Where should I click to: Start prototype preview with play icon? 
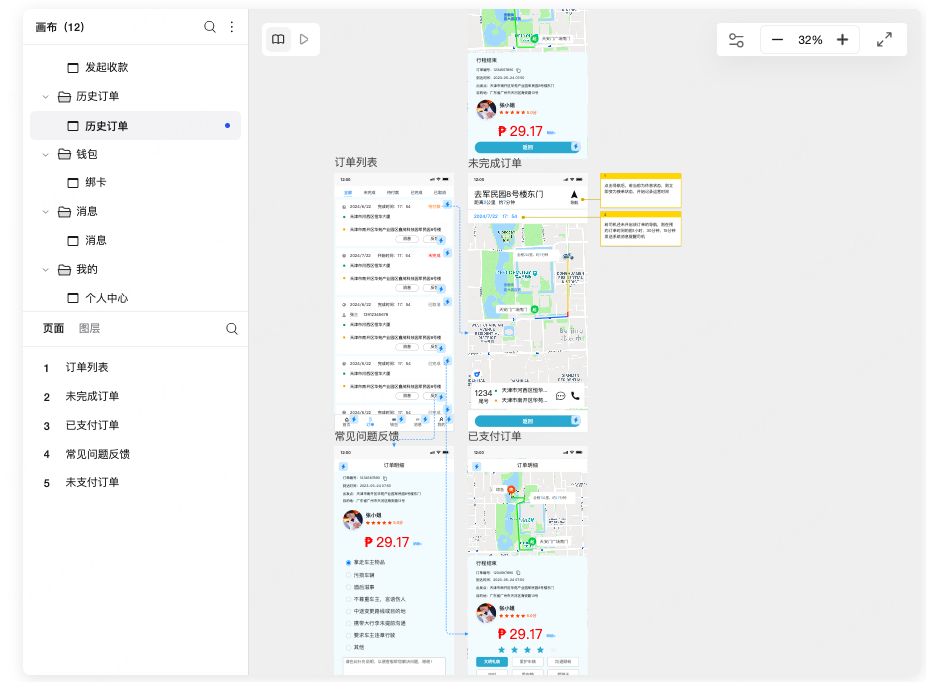click(304, 40)
